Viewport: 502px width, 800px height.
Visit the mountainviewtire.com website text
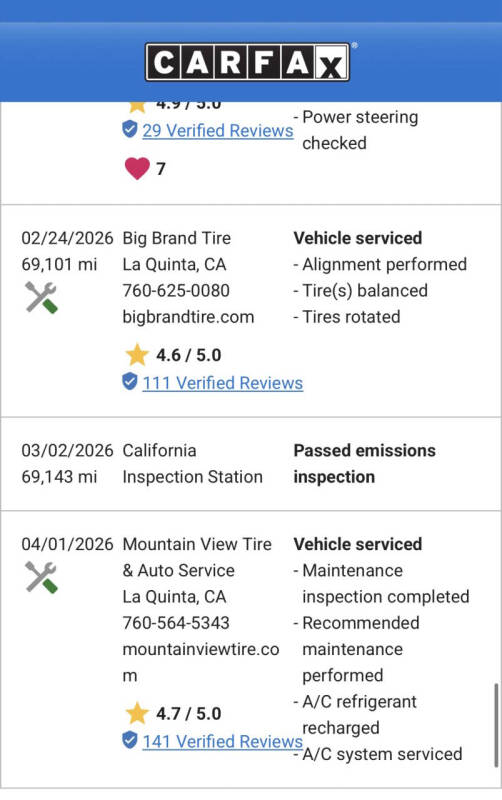coord(201,662)
